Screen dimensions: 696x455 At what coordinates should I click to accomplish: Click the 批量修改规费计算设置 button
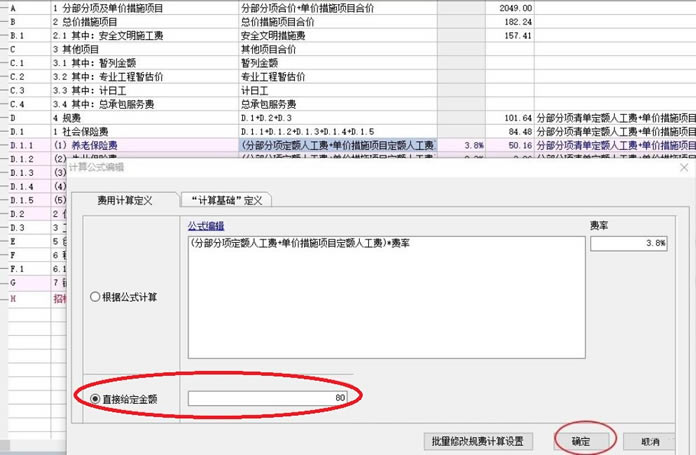(478, 441)
